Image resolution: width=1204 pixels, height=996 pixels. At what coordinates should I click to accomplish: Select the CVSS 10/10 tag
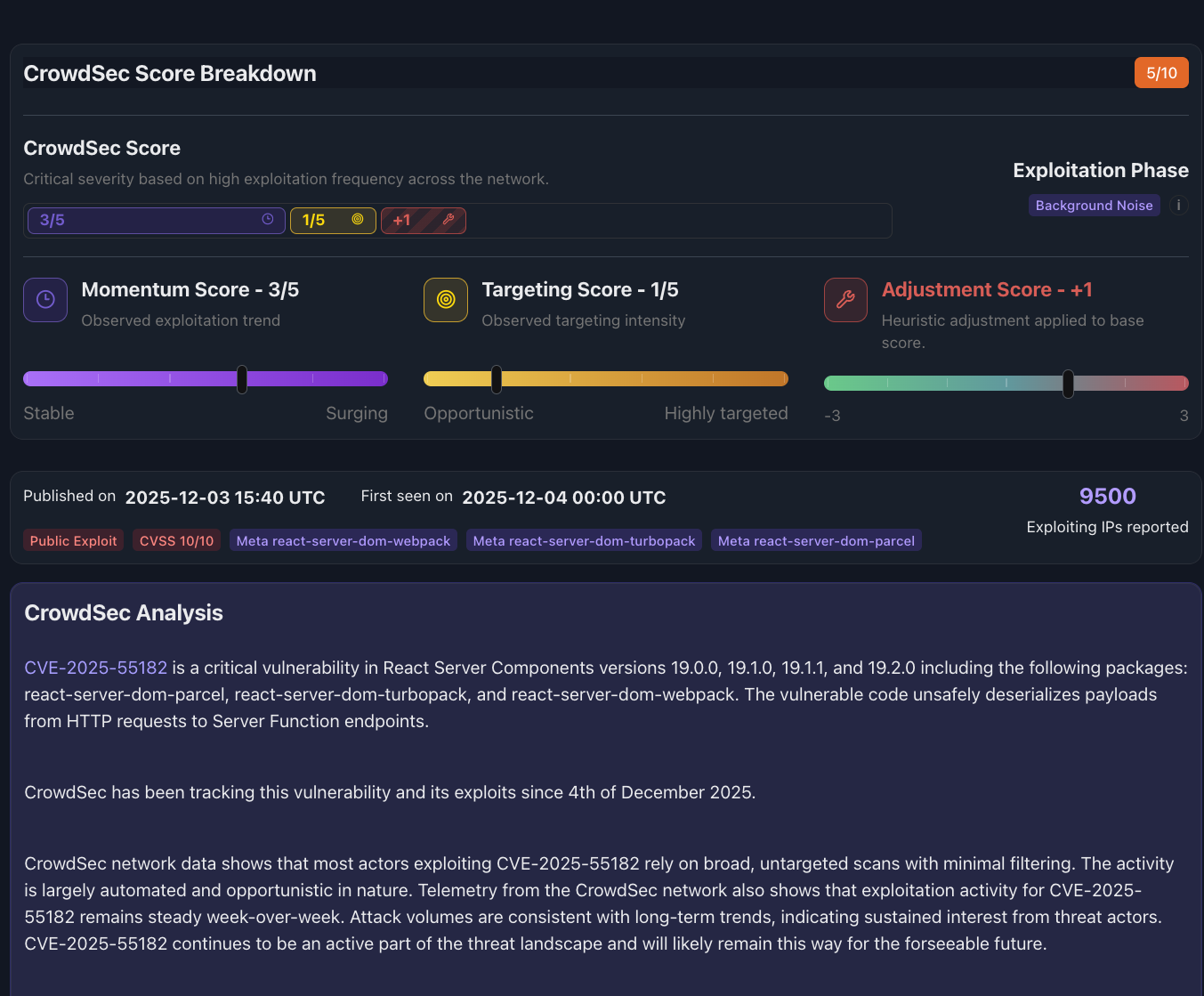point(176,541)
